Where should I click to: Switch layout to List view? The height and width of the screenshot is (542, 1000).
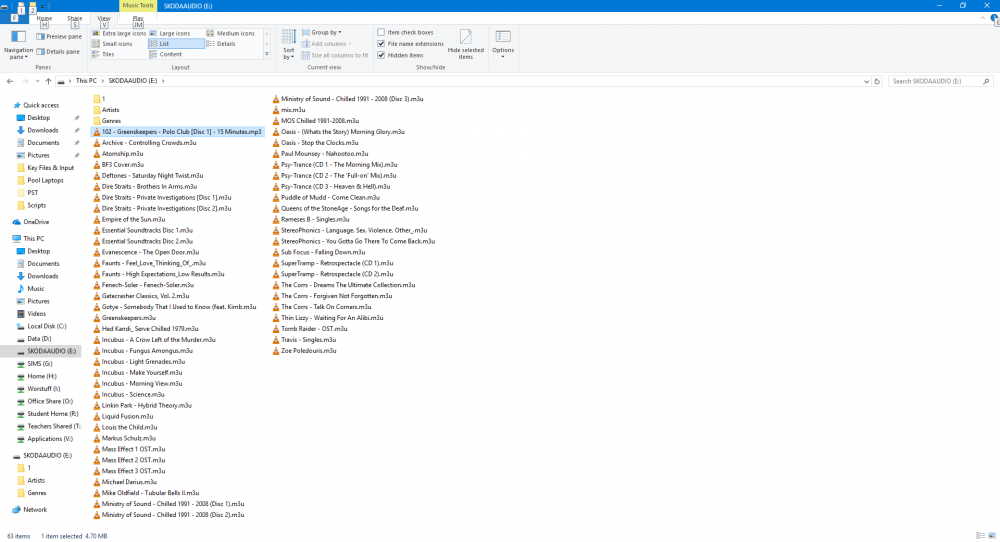click(176, 44)
